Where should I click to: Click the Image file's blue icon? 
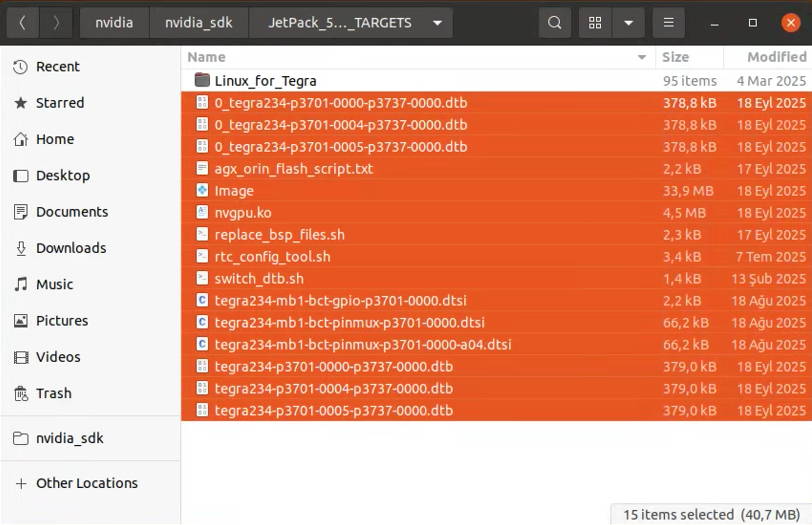pos(202,190)
